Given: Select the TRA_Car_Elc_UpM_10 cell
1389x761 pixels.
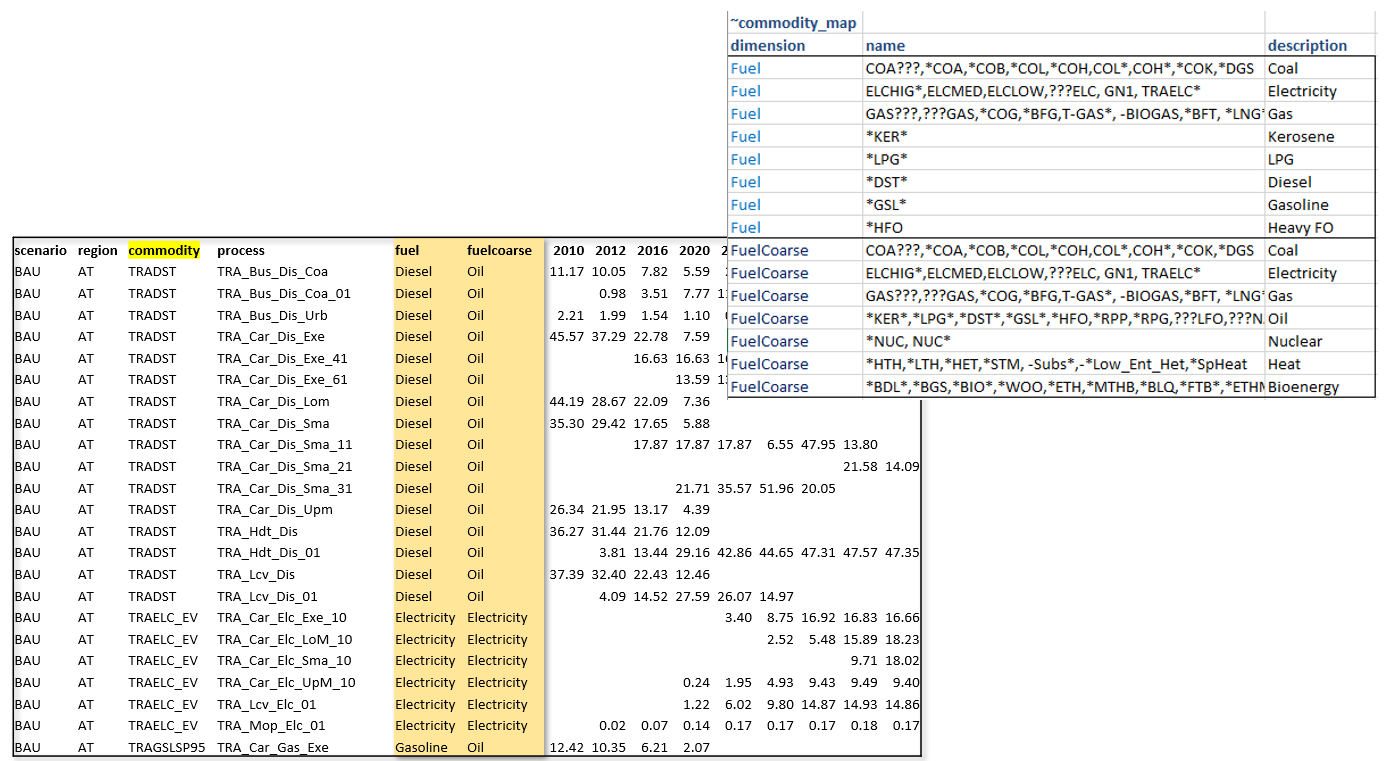Looking at the screenshot, I should click(x=286, y=682).
